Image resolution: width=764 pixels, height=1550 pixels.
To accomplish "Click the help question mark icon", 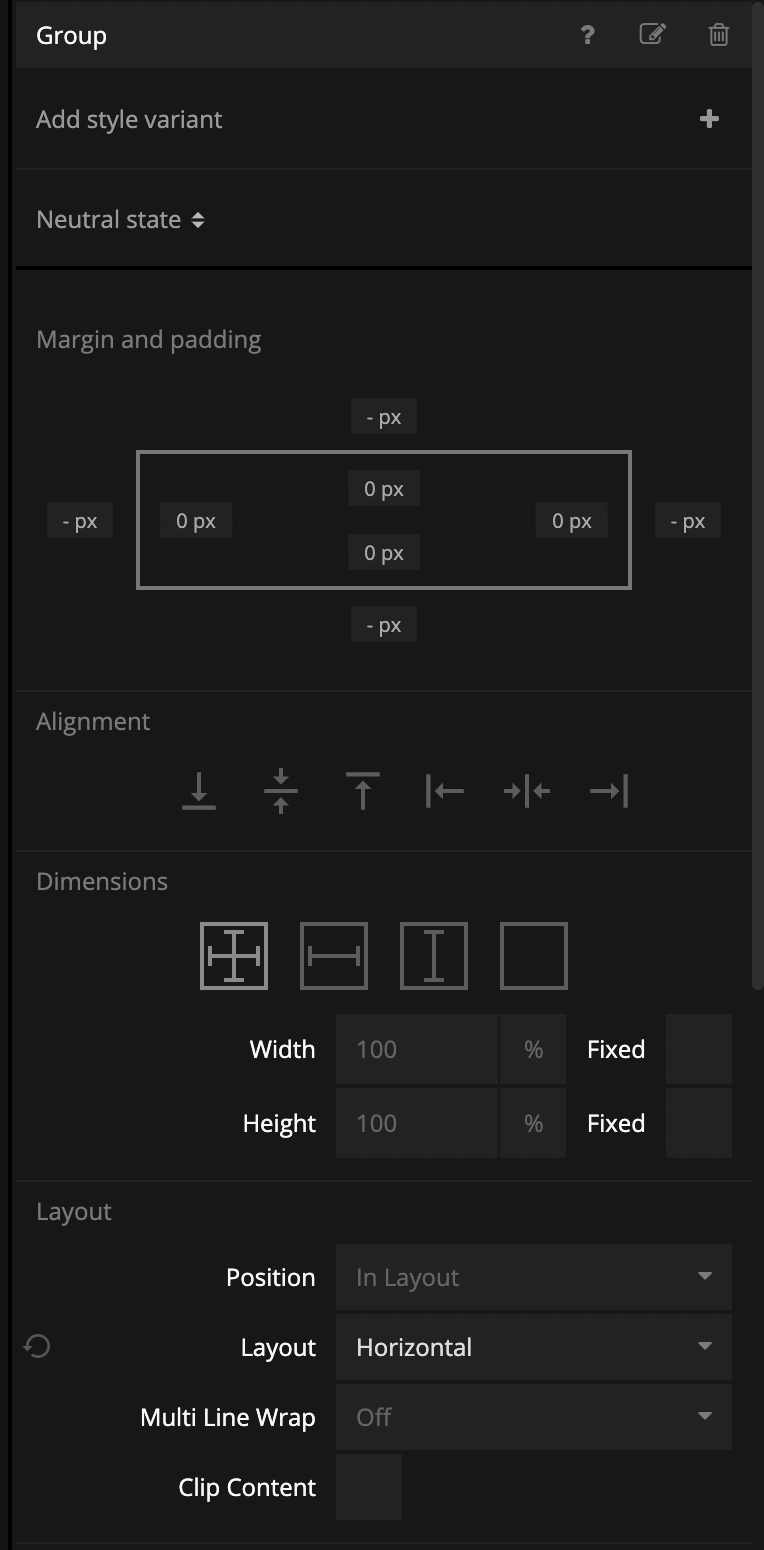I will (587, 35).
